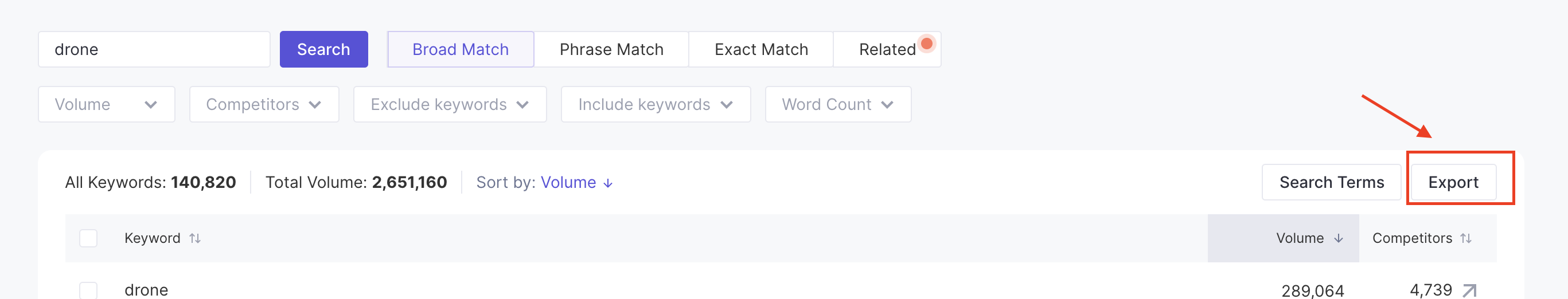
Task: Switch to the Phrase Match tab
Action: (611, 49)
